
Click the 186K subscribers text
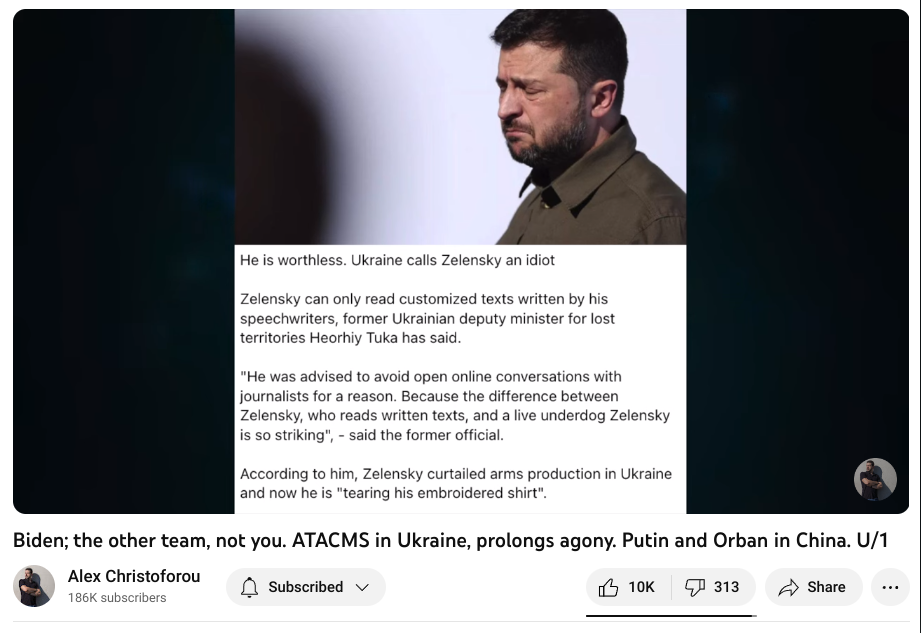117,597
